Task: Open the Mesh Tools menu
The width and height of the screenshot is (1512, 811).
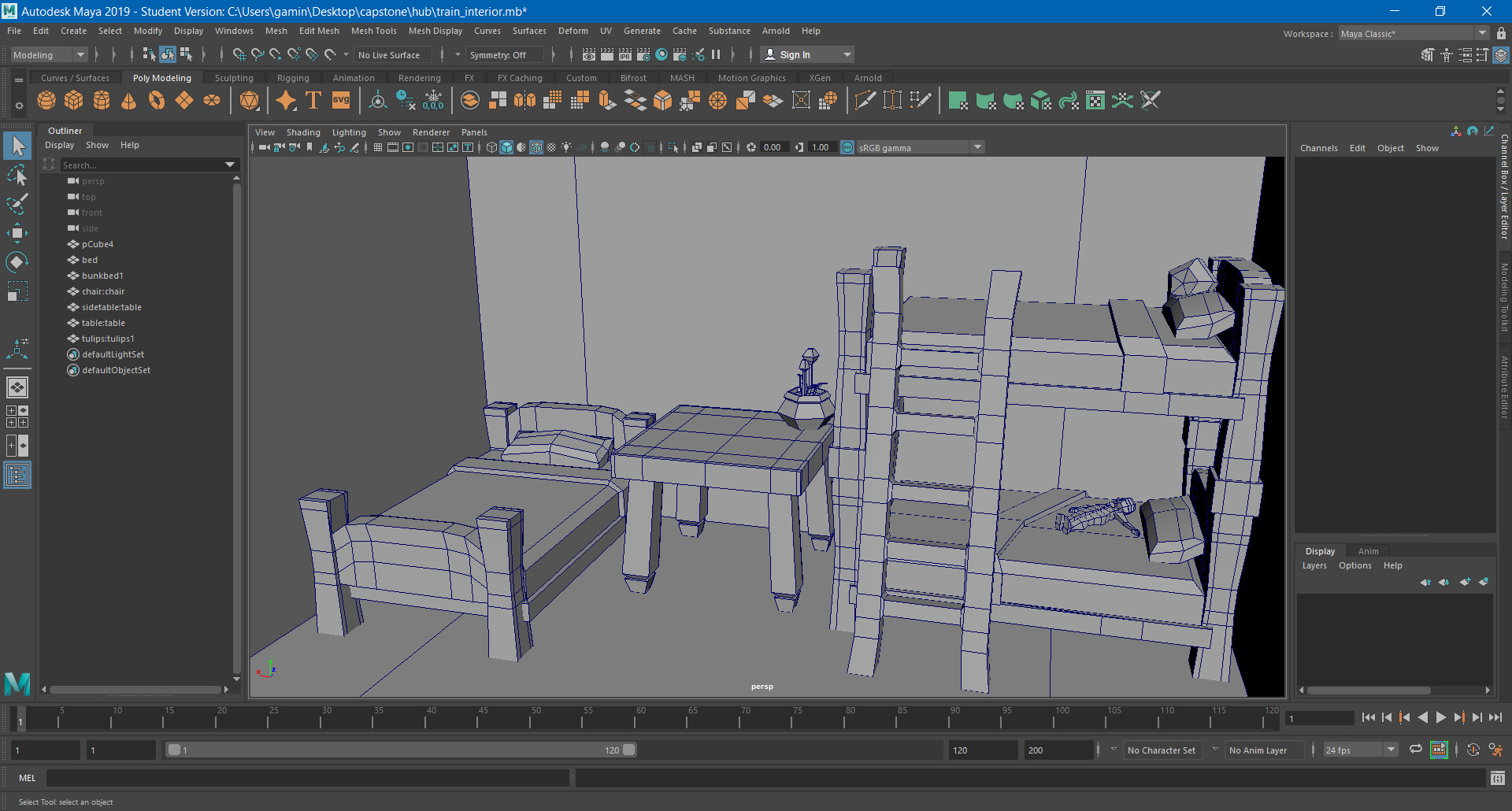Action: coord(373,31)
